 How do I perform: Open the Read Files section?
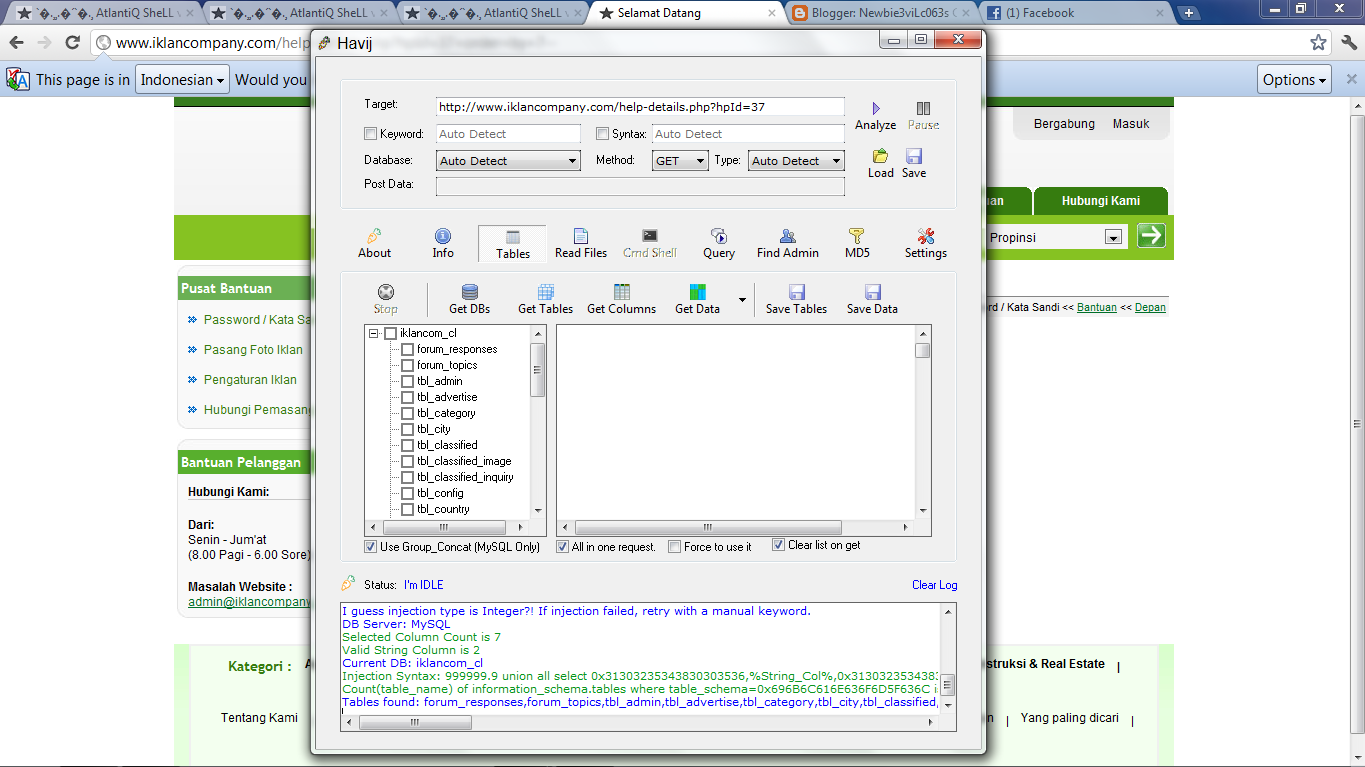point(581,243)
